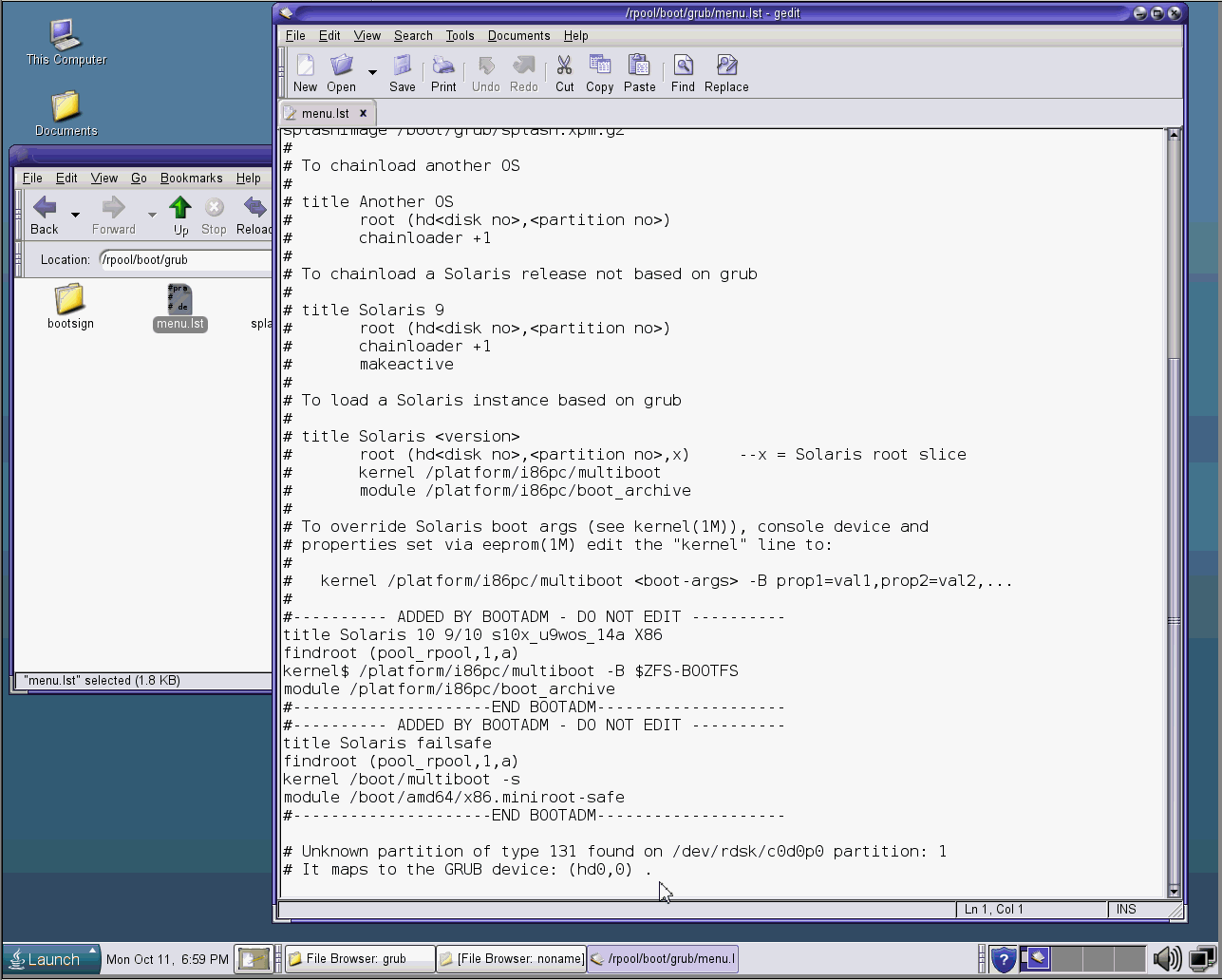Expand the recent files arrow next to Open
Viewport: 1222px width, 980px height.
click(372, 73)
